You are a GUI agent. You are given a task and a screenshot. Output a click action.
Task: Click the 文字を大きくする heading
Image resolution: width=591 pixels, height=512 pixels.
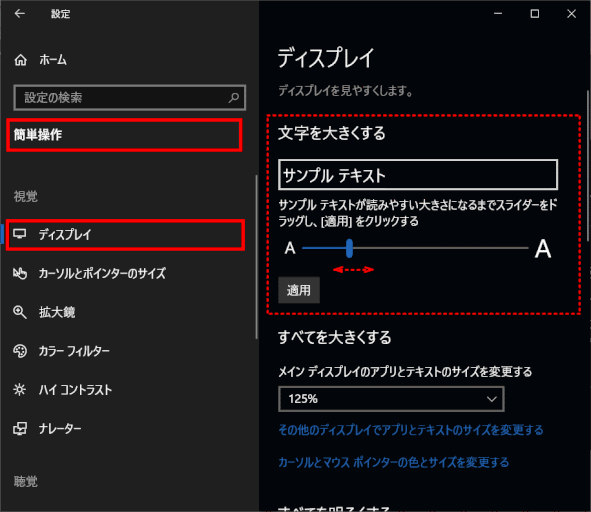(x=332, y=133)
